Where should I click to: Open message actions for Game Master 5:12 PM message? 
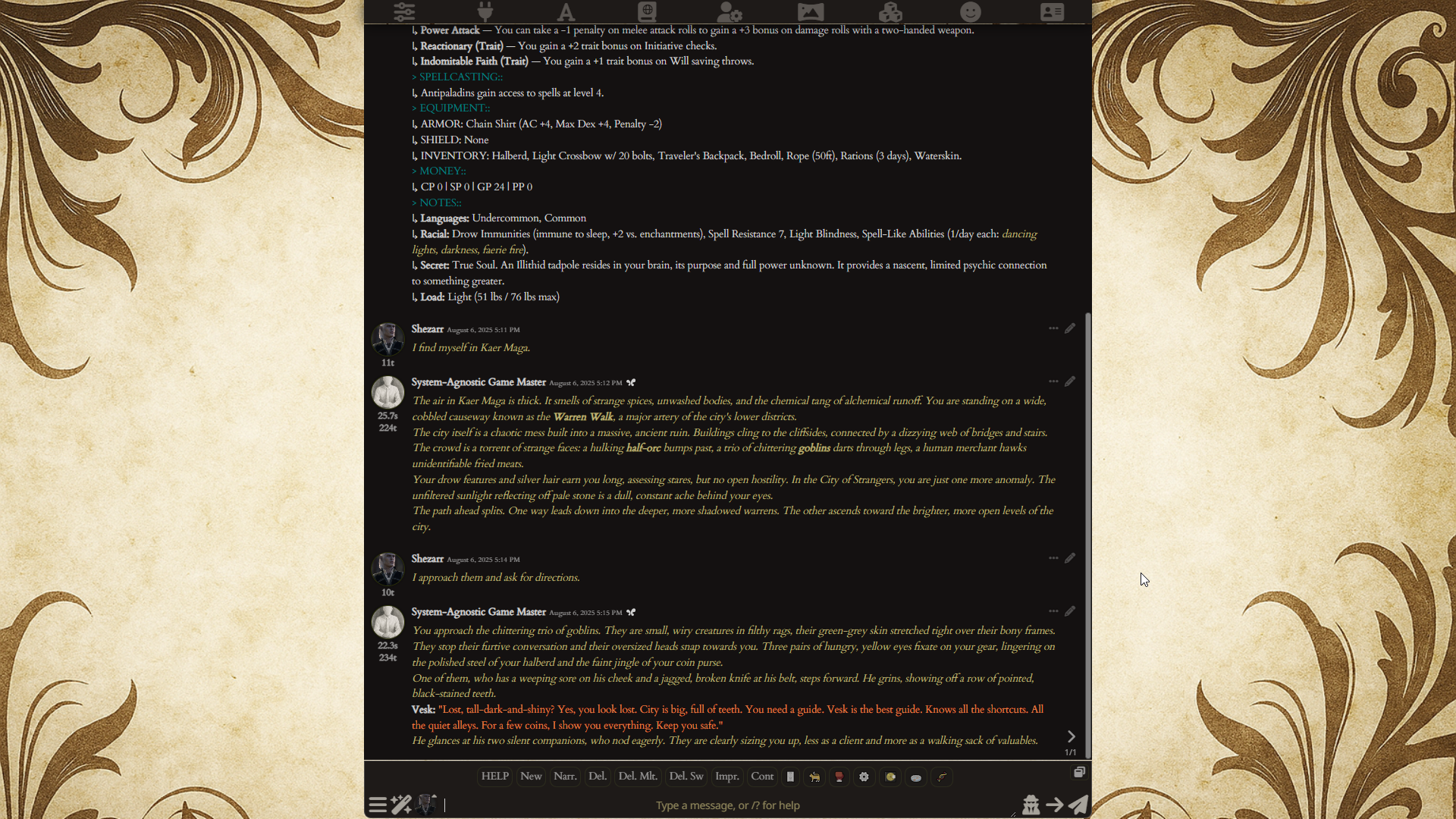tap(1053, 381)
